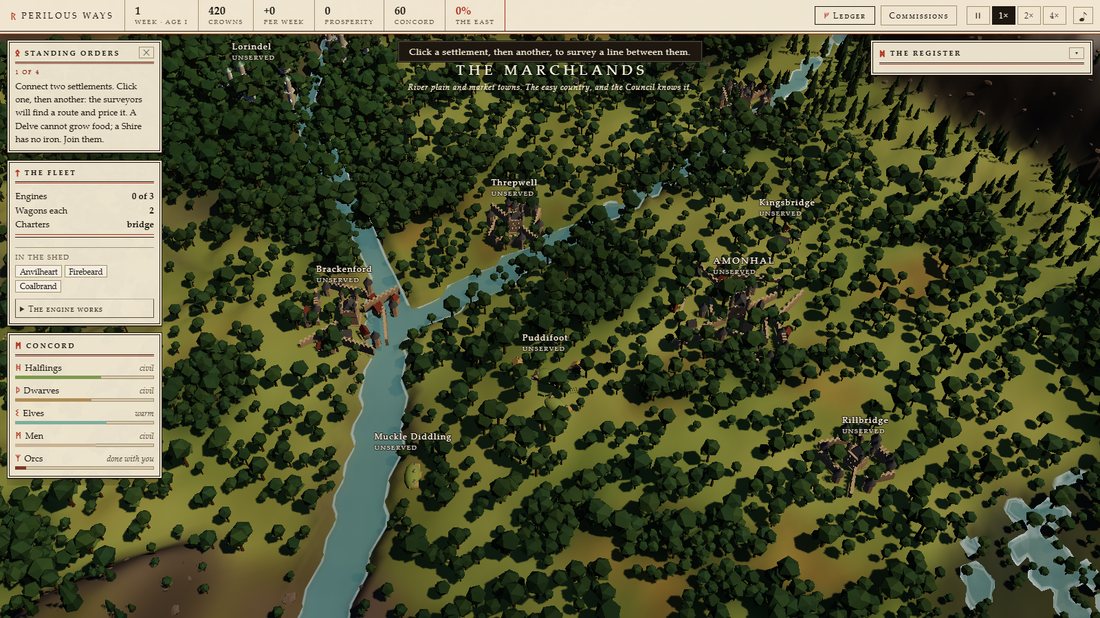Click the Puddifoot settlement label

click(x=545, y=338)
